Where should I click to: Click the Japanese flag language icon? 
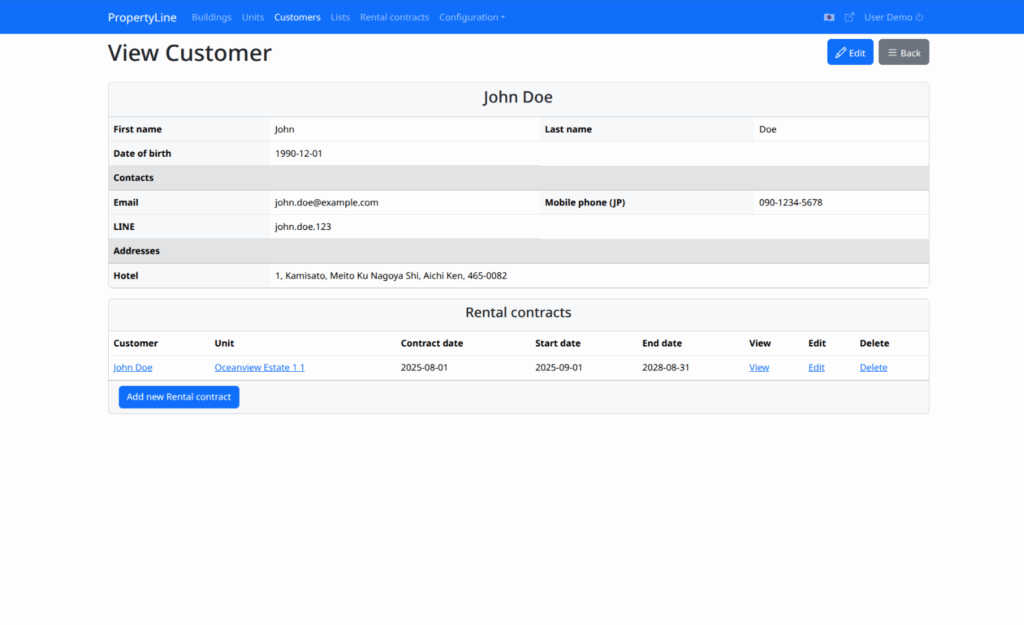tap(829, 17)
